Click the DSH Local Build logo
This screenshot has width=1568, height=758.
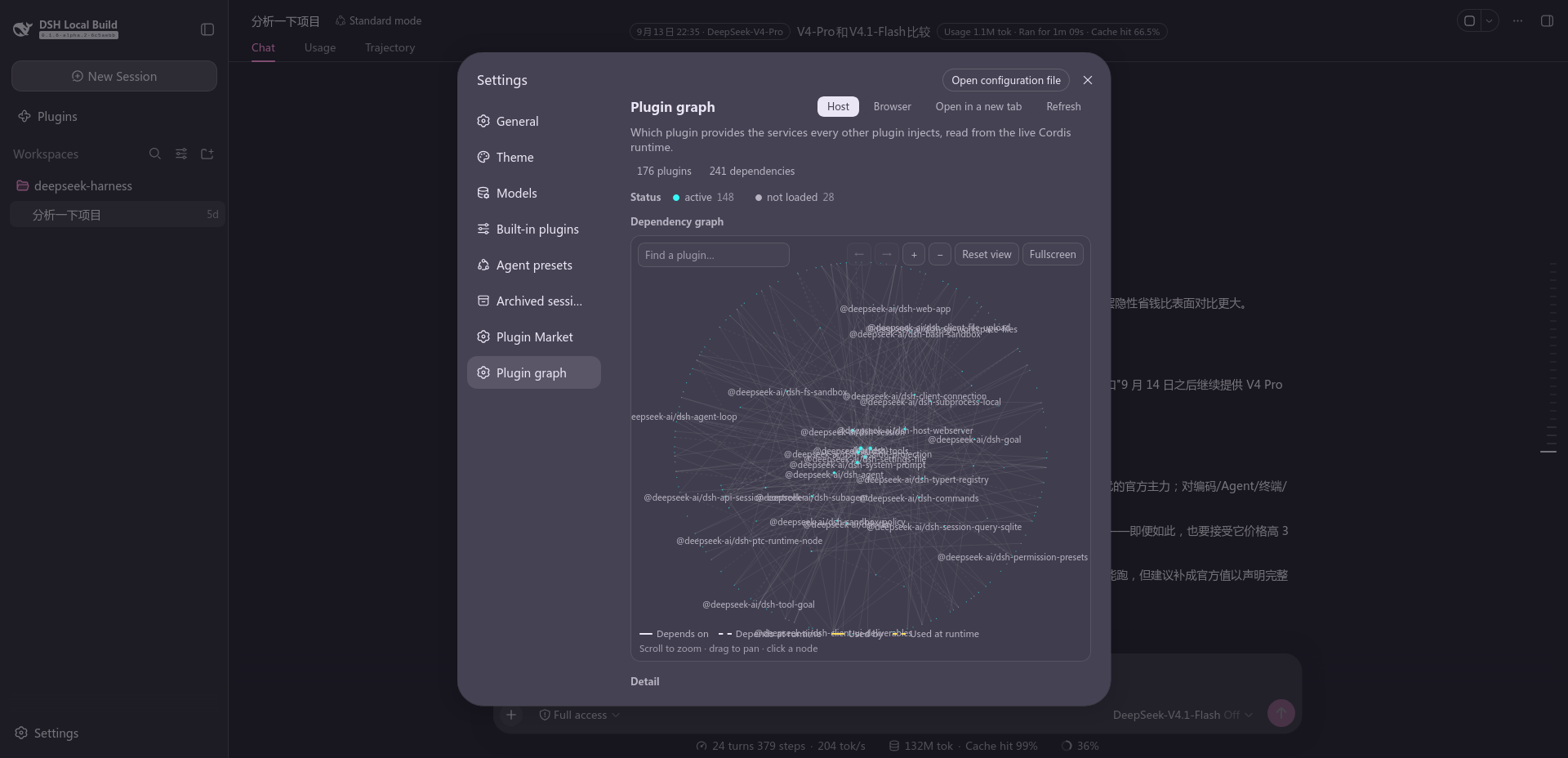65,29
